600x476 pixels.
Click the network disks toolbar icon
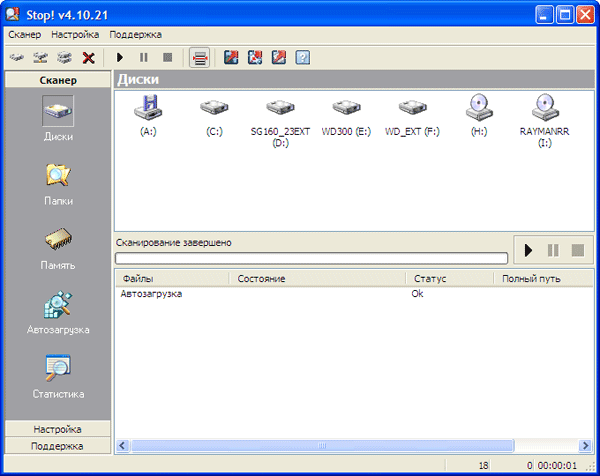point(41,58)
